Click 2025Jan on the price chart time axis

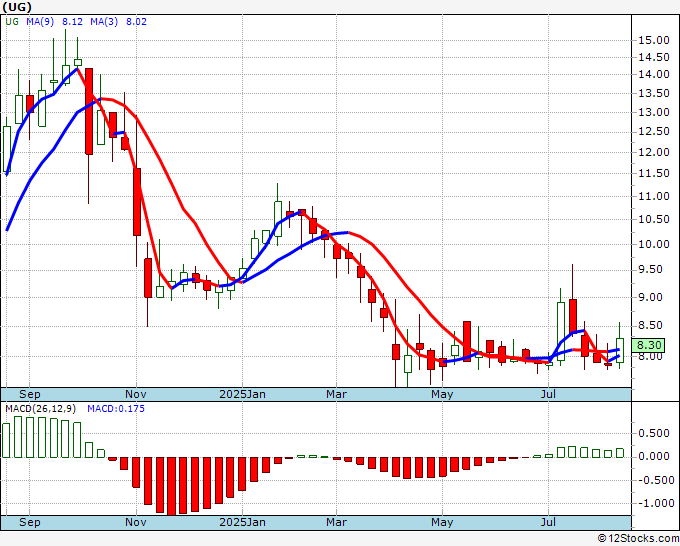pos(242,394)
